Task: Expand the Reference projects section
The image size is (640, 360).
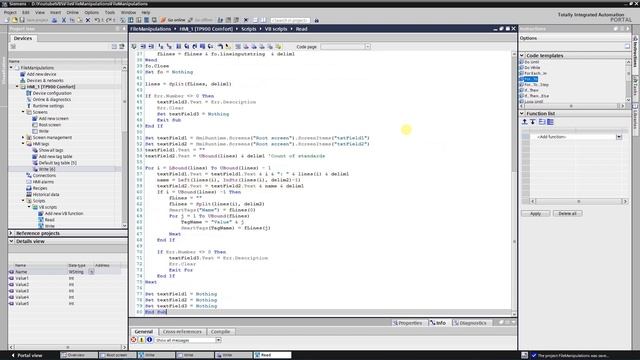Action: [x=11, y=233]
